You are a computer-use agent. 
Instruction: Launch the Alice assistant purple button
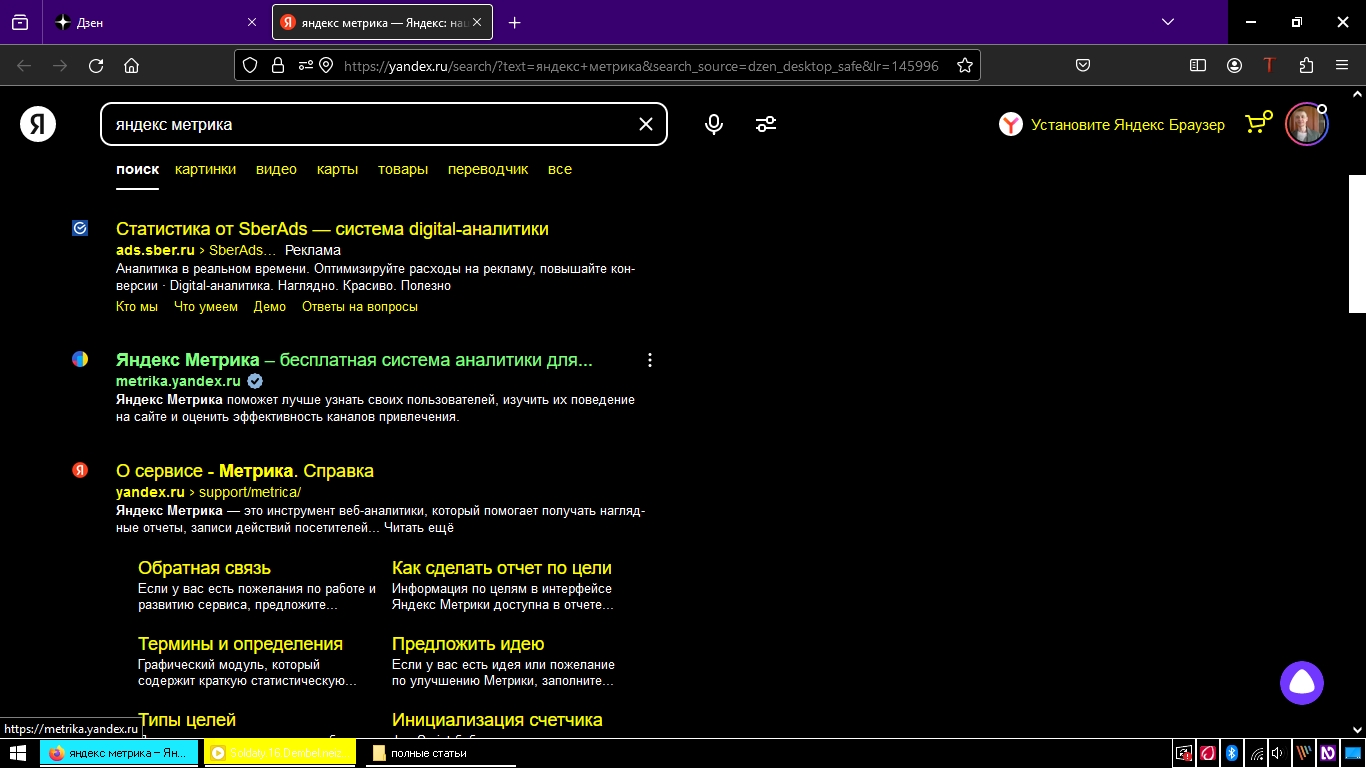1302,683
